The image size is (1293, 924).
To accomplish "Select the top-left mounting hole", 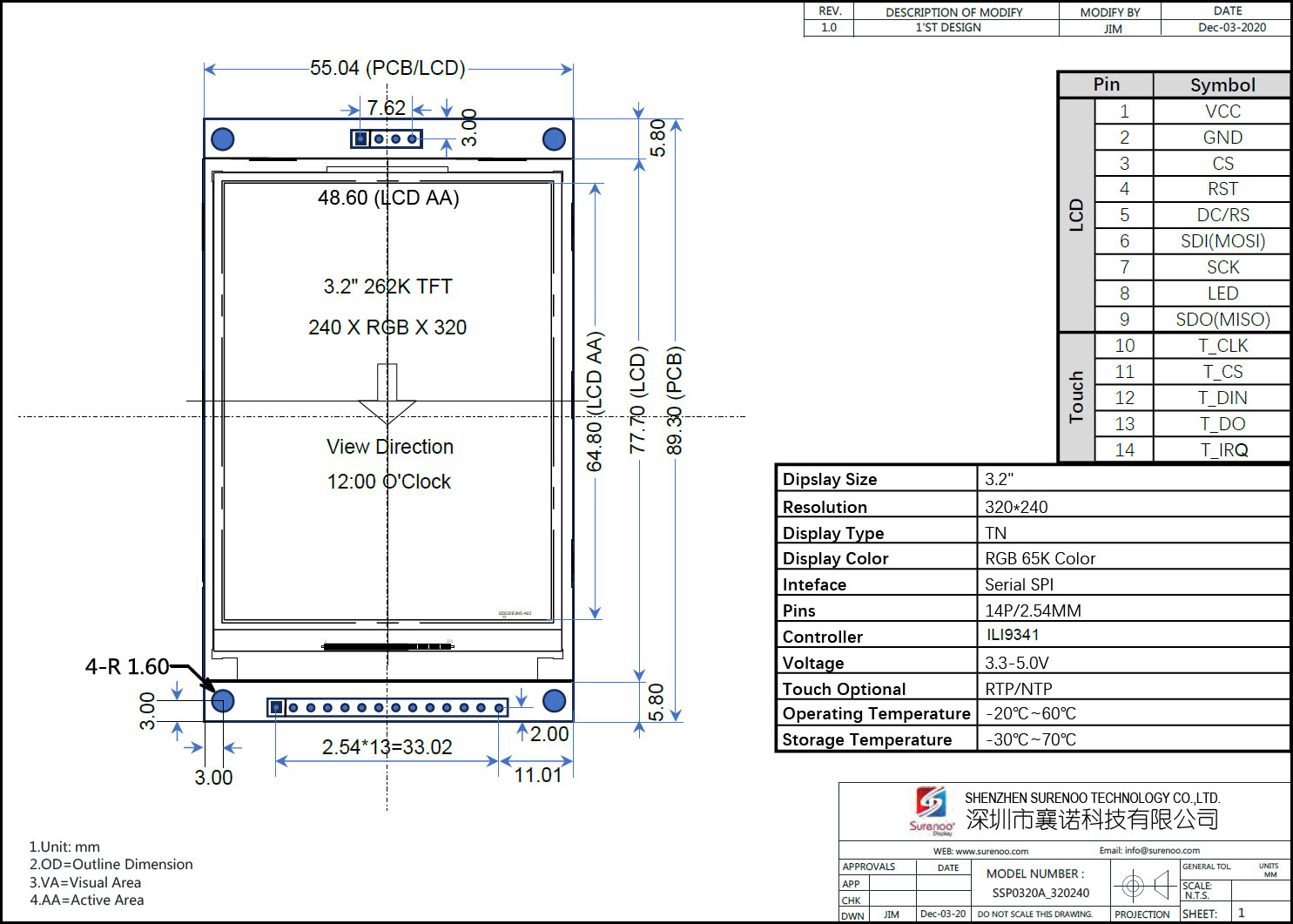I will tap(223, 139).
